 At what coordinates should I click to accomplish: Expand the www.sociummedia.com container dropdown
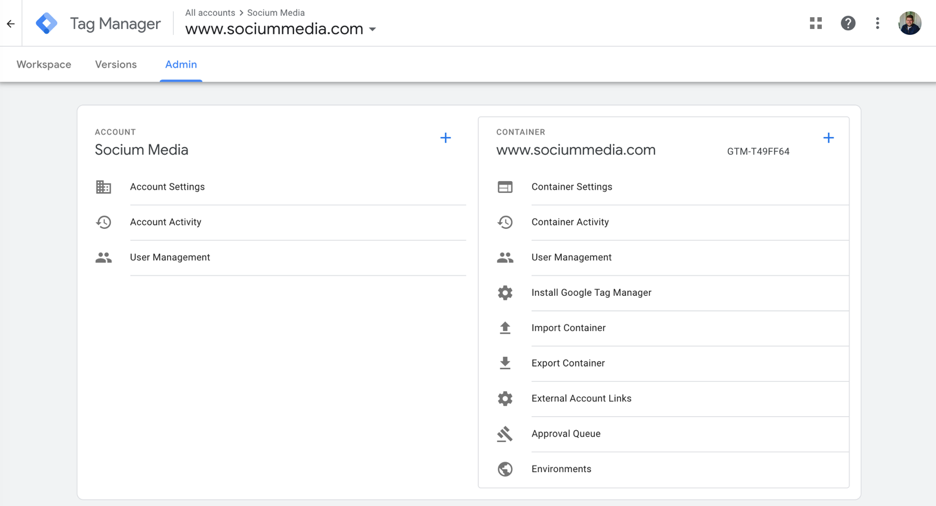click(372, 30)
